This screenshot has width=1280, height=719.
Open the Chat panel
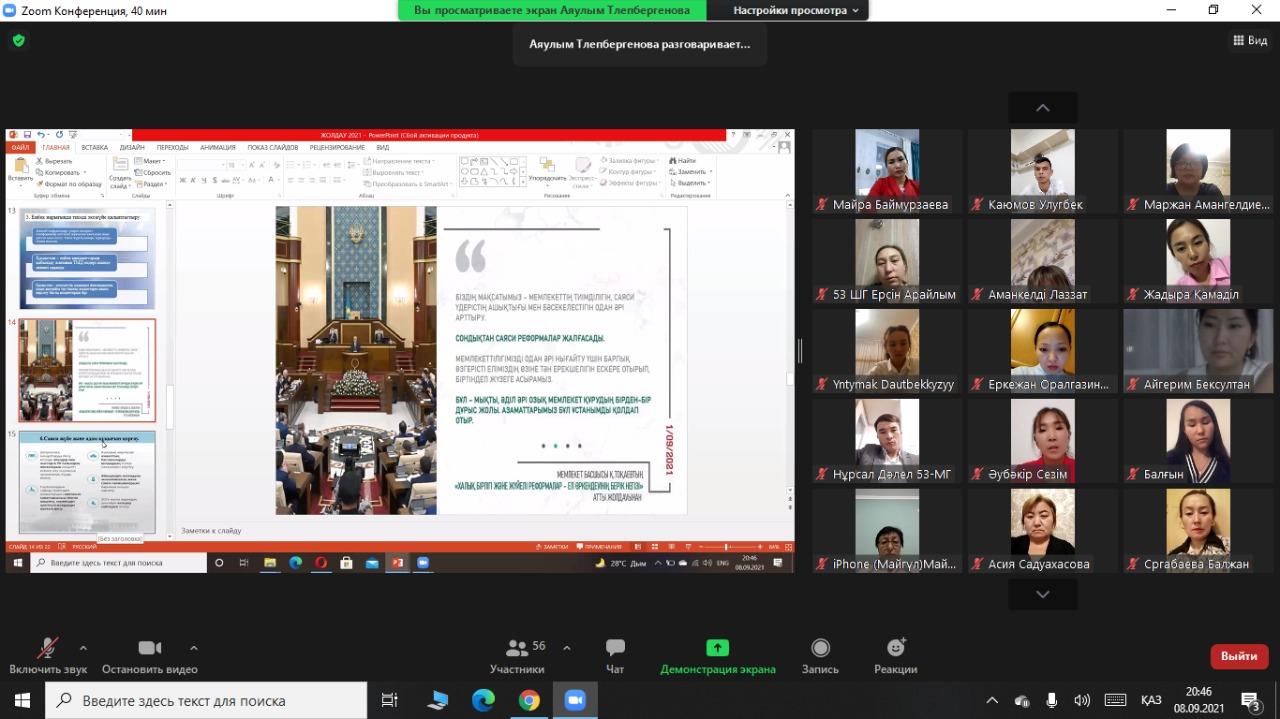tap(615, 648)
